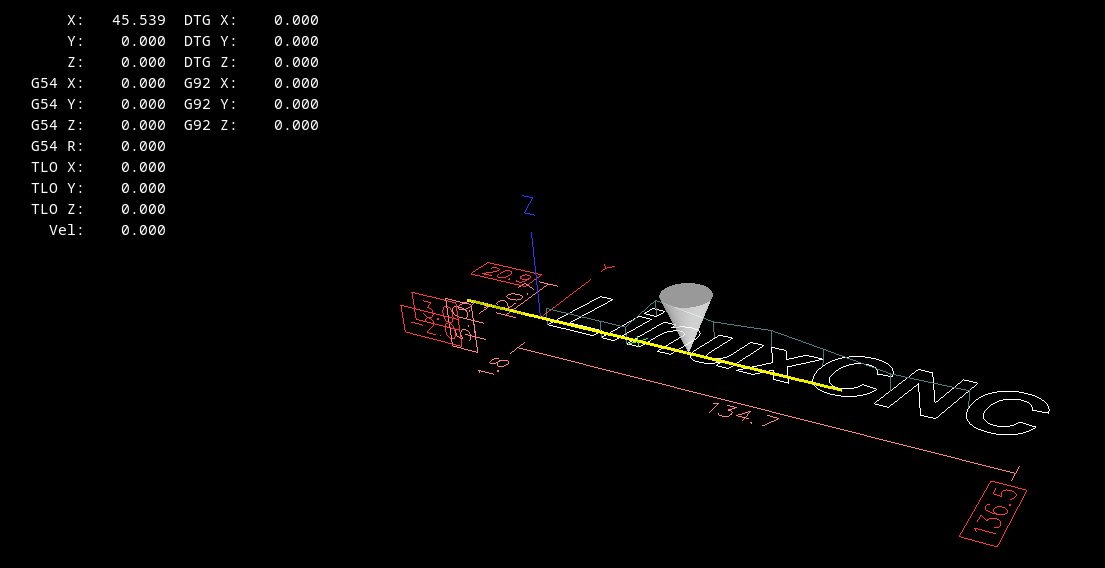The image size is (1105, 568).
Task: Click the 136.5 boxed dimension label
Action: click(994, 514)
